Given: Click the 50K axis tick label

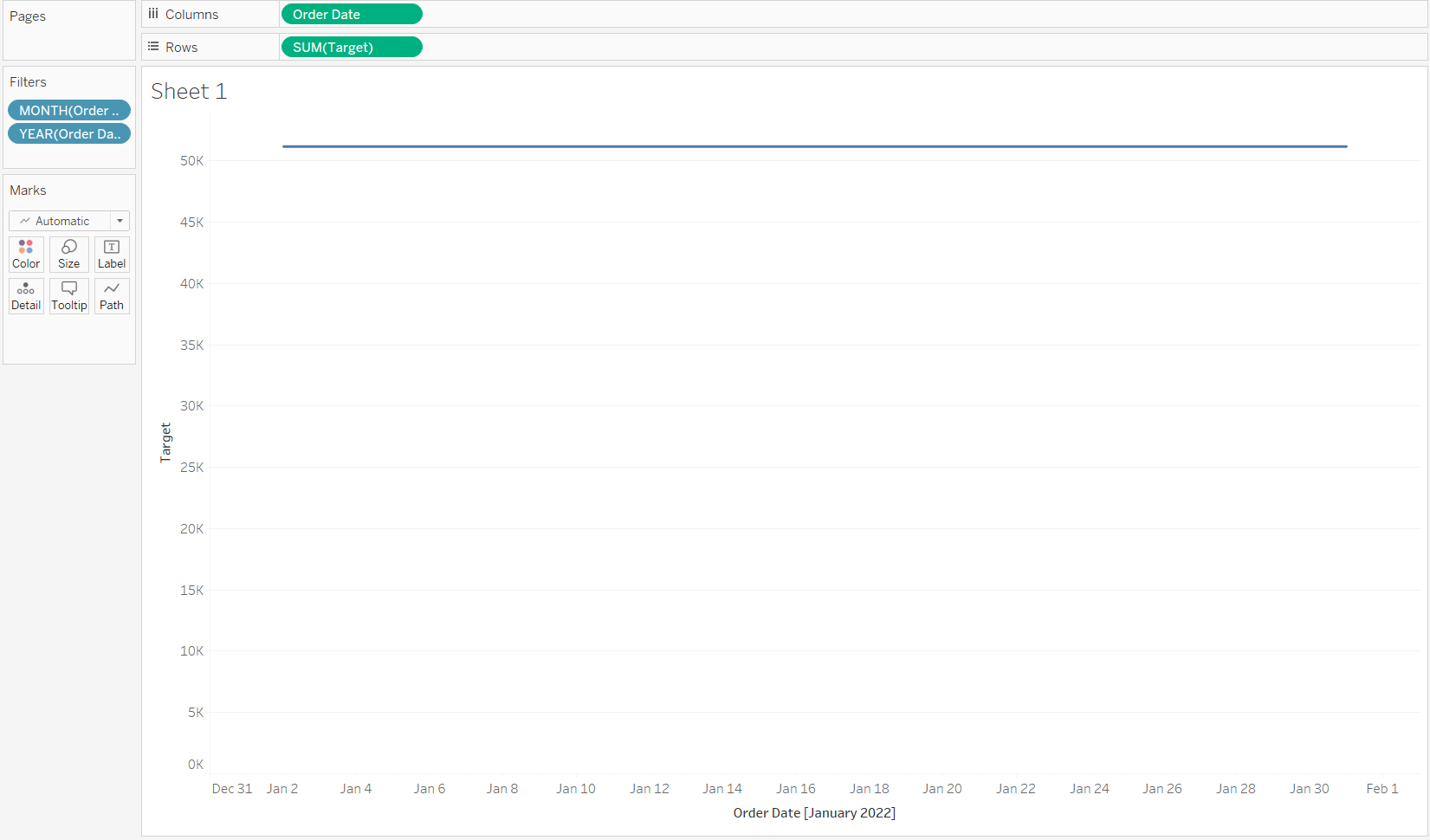Looking at the screenshot, I should (192, 160).
